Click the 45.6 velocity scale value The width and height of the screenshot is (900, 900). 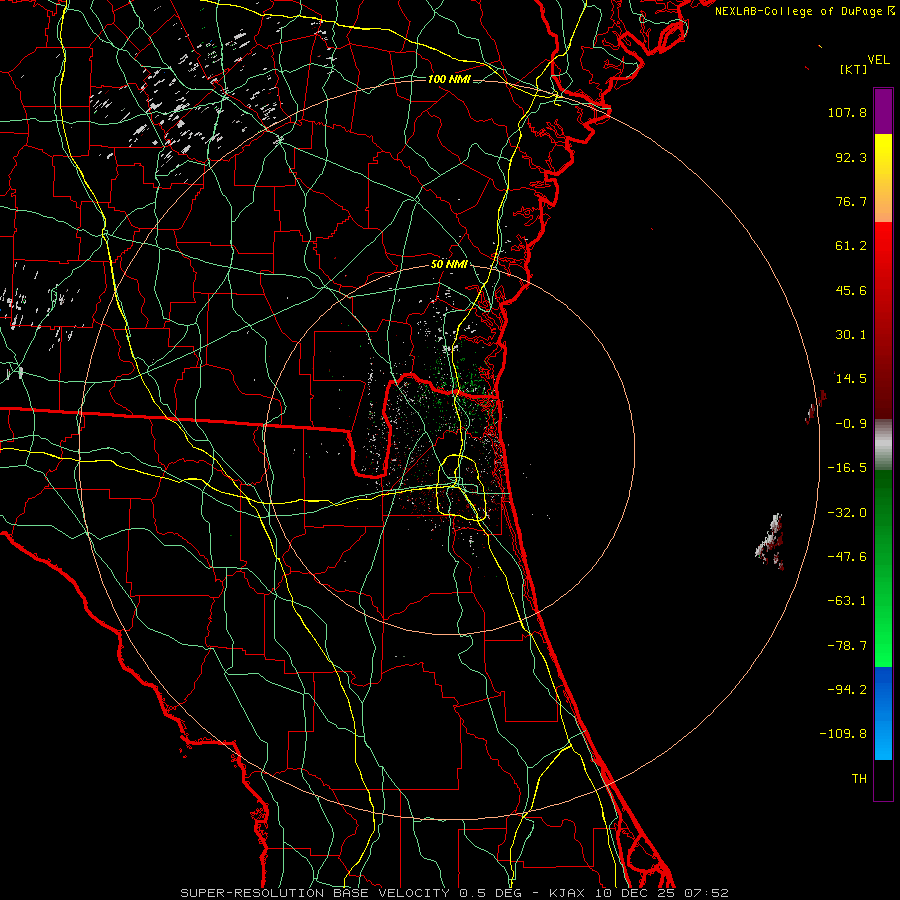click(851, 290)
